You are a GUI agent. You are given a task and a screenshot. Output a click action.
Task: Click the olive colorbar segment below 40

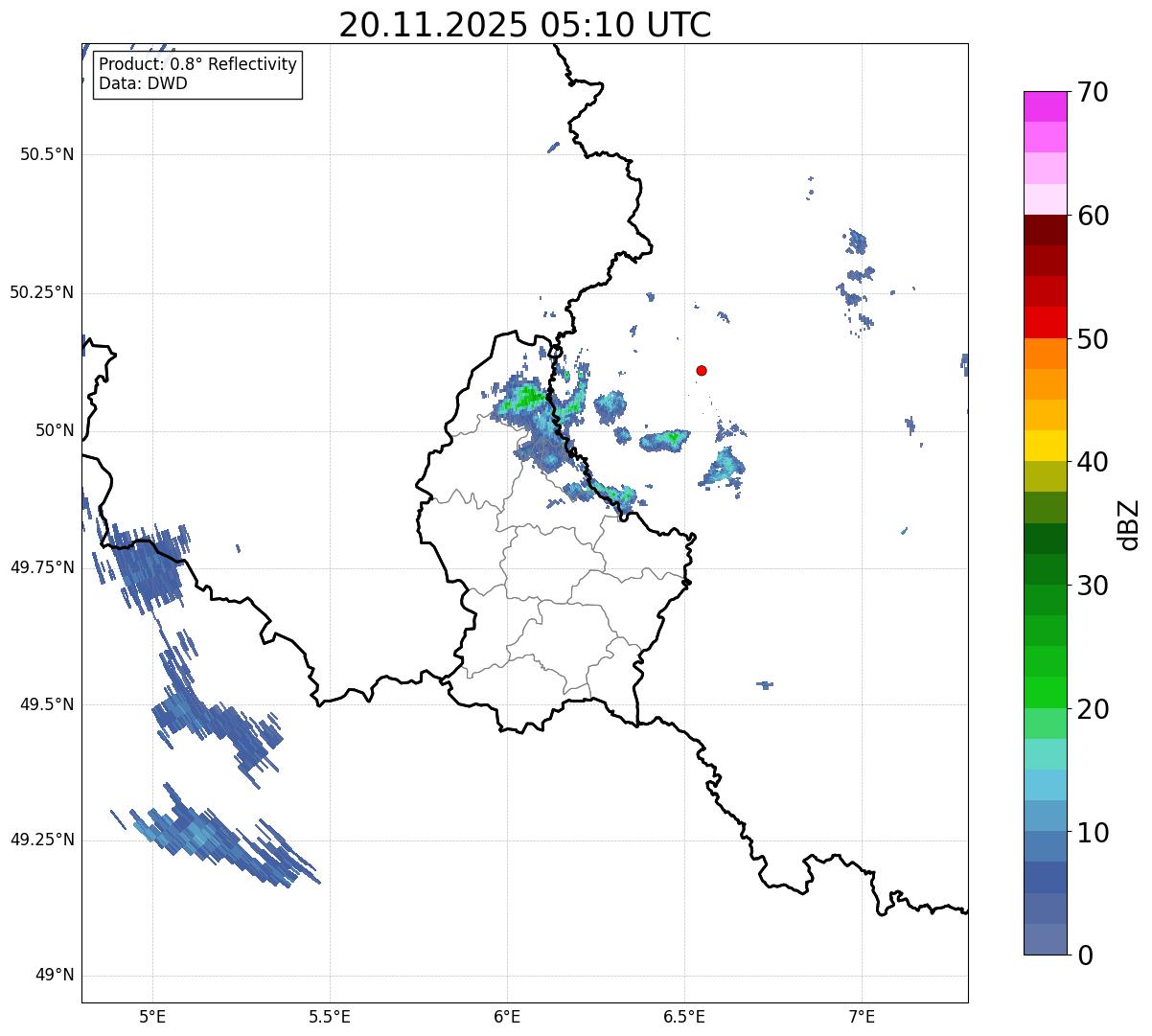pos(1045,476)
